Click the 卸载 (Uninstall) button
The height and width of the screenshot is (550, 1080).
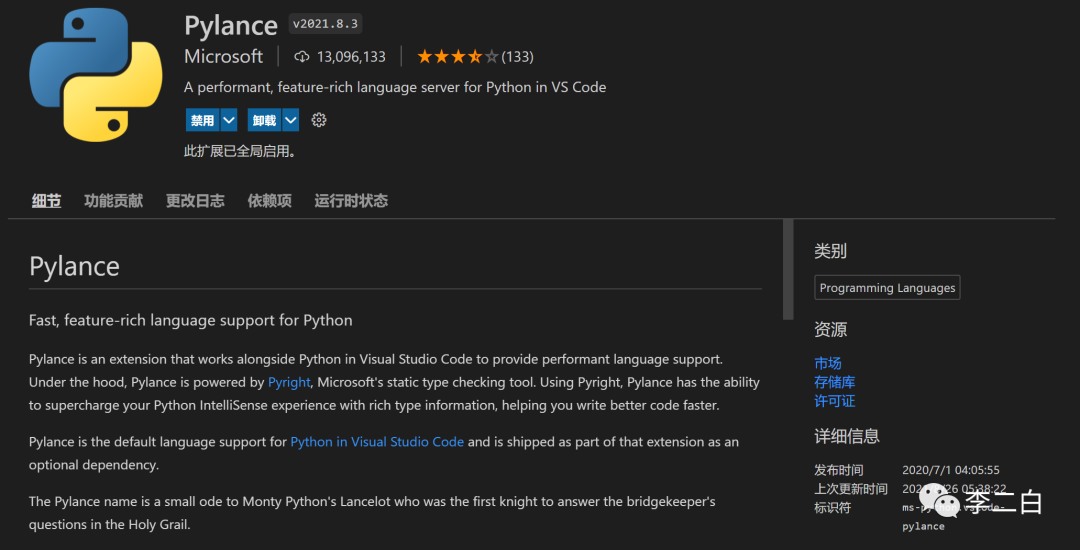tap(264, 120)
